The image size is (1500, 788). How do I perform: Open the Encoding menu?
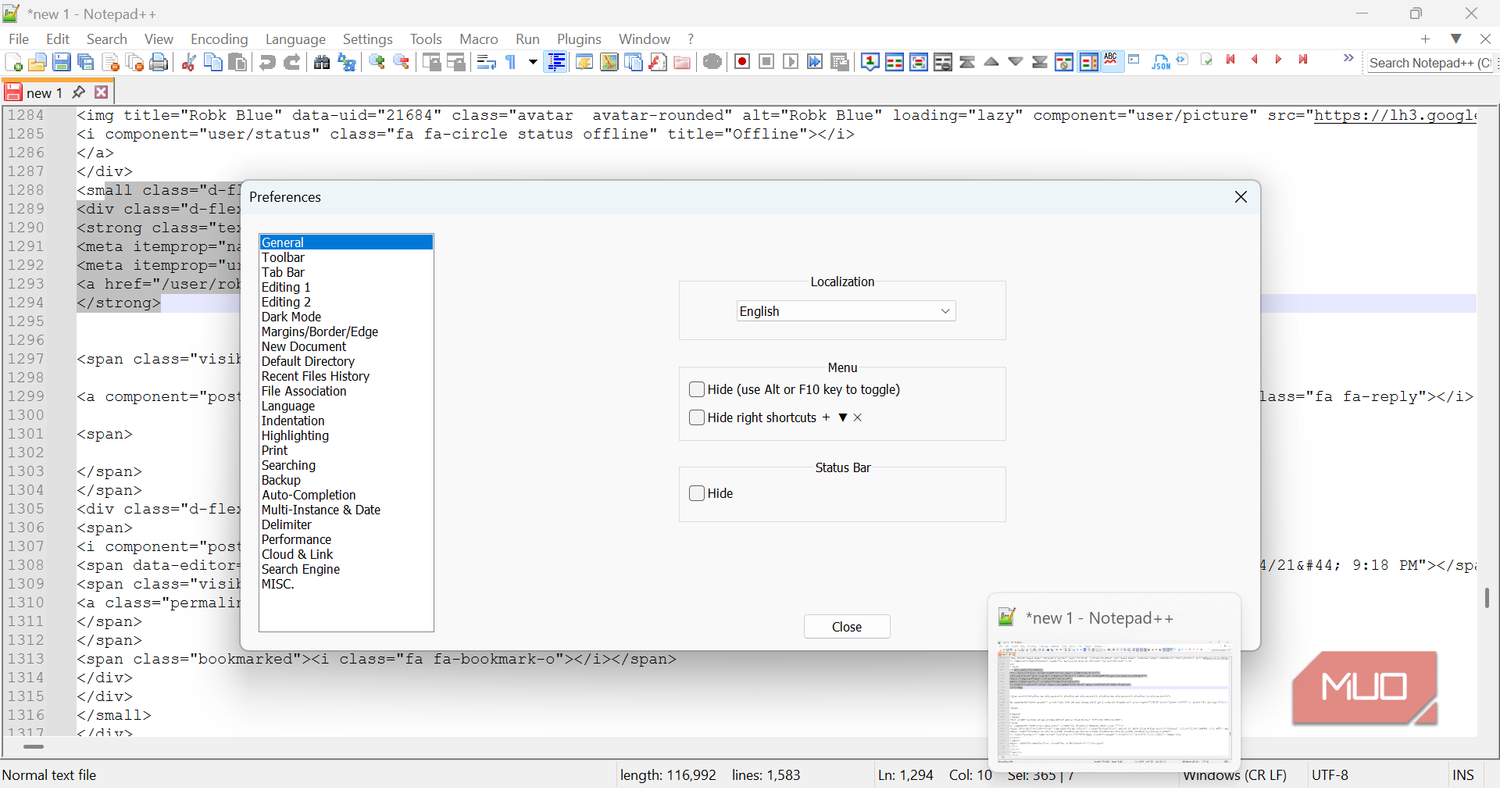pos(219,39)
